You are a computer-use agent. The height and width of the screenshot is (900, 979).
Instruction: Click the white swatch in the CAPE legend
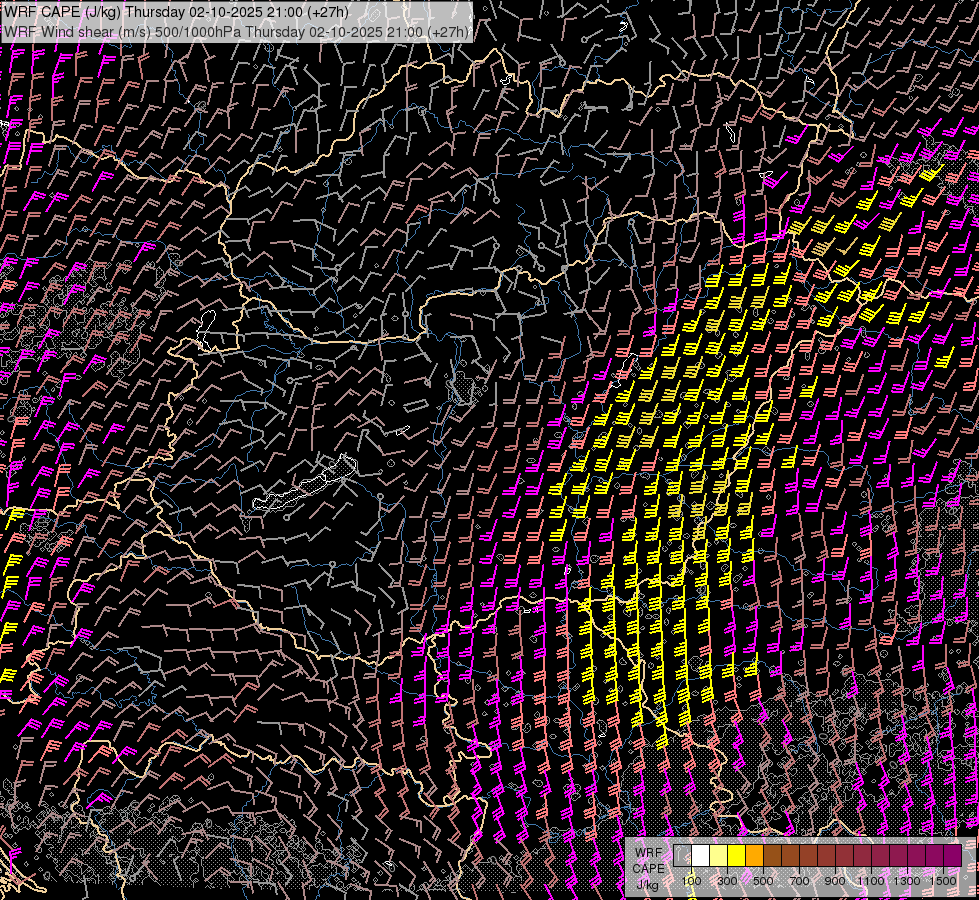click(x=701, y=855)
